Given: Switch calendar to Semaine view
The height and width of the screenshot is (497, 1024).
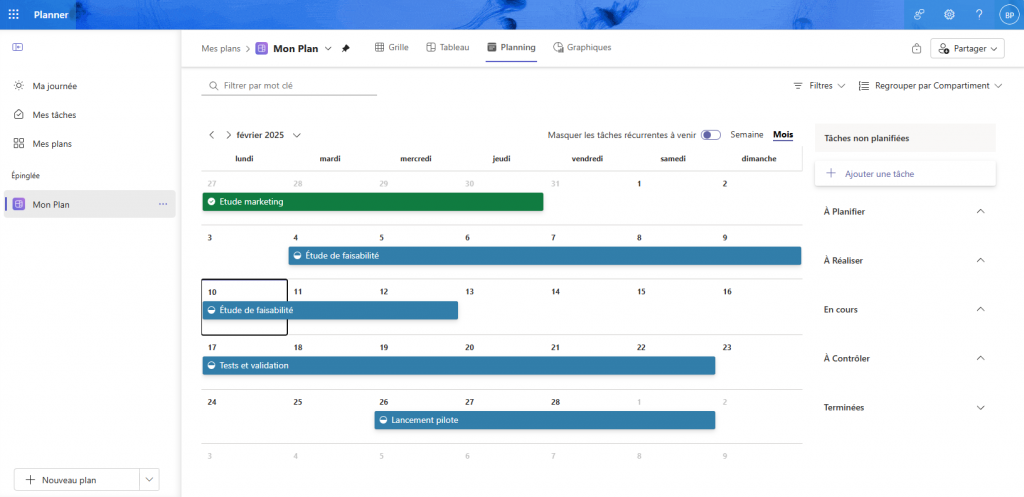Looking at the screenshot, I should (x=747, y=135).
